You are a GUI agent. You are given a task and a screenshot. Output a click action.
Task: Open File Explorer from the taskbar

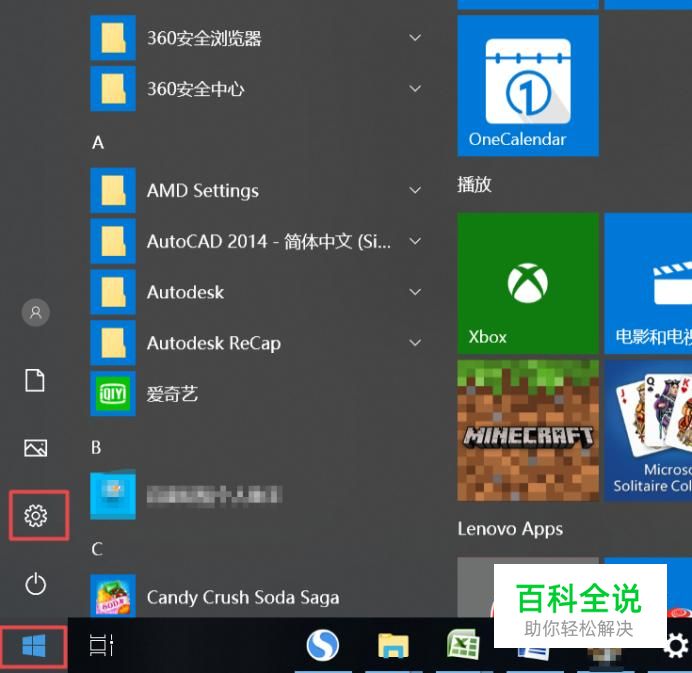(x=393, y=645)
